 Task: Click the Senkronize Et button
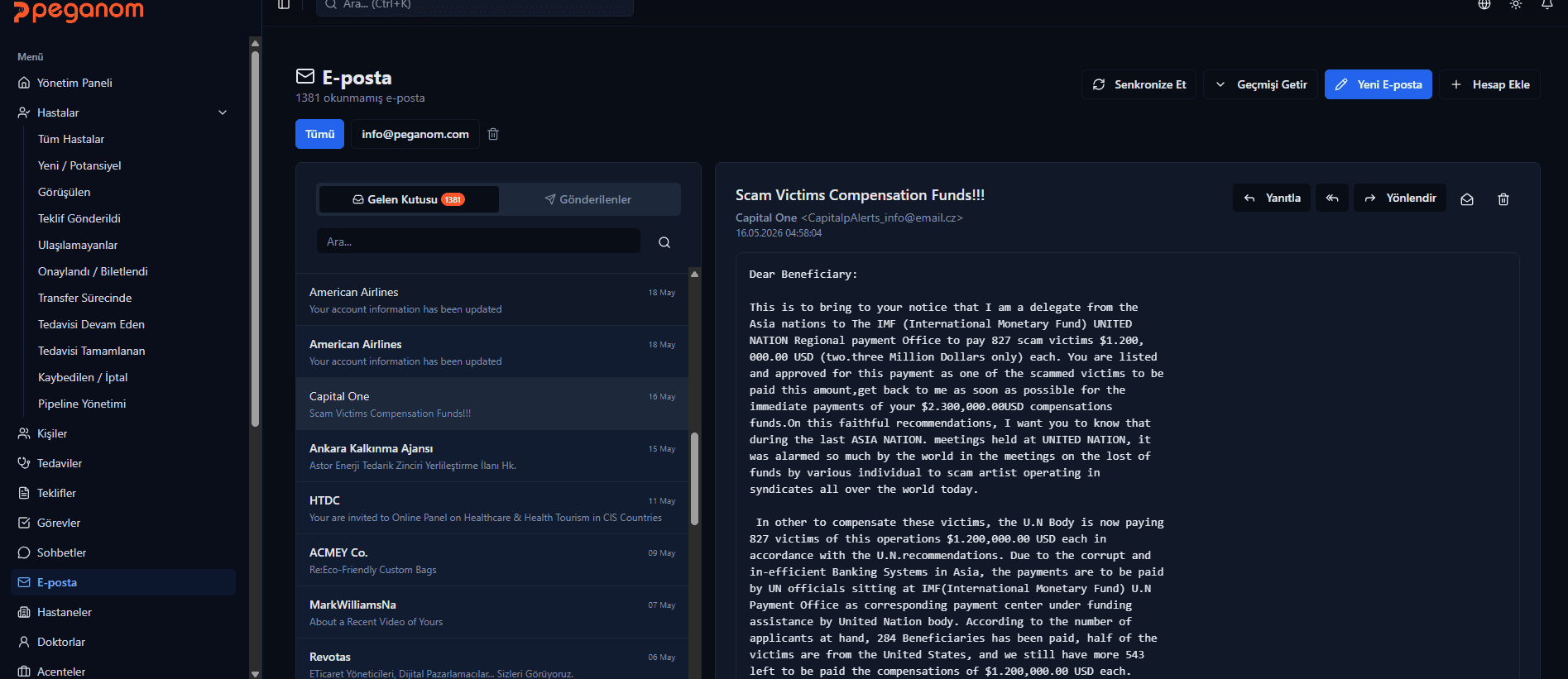[1139, 84]
